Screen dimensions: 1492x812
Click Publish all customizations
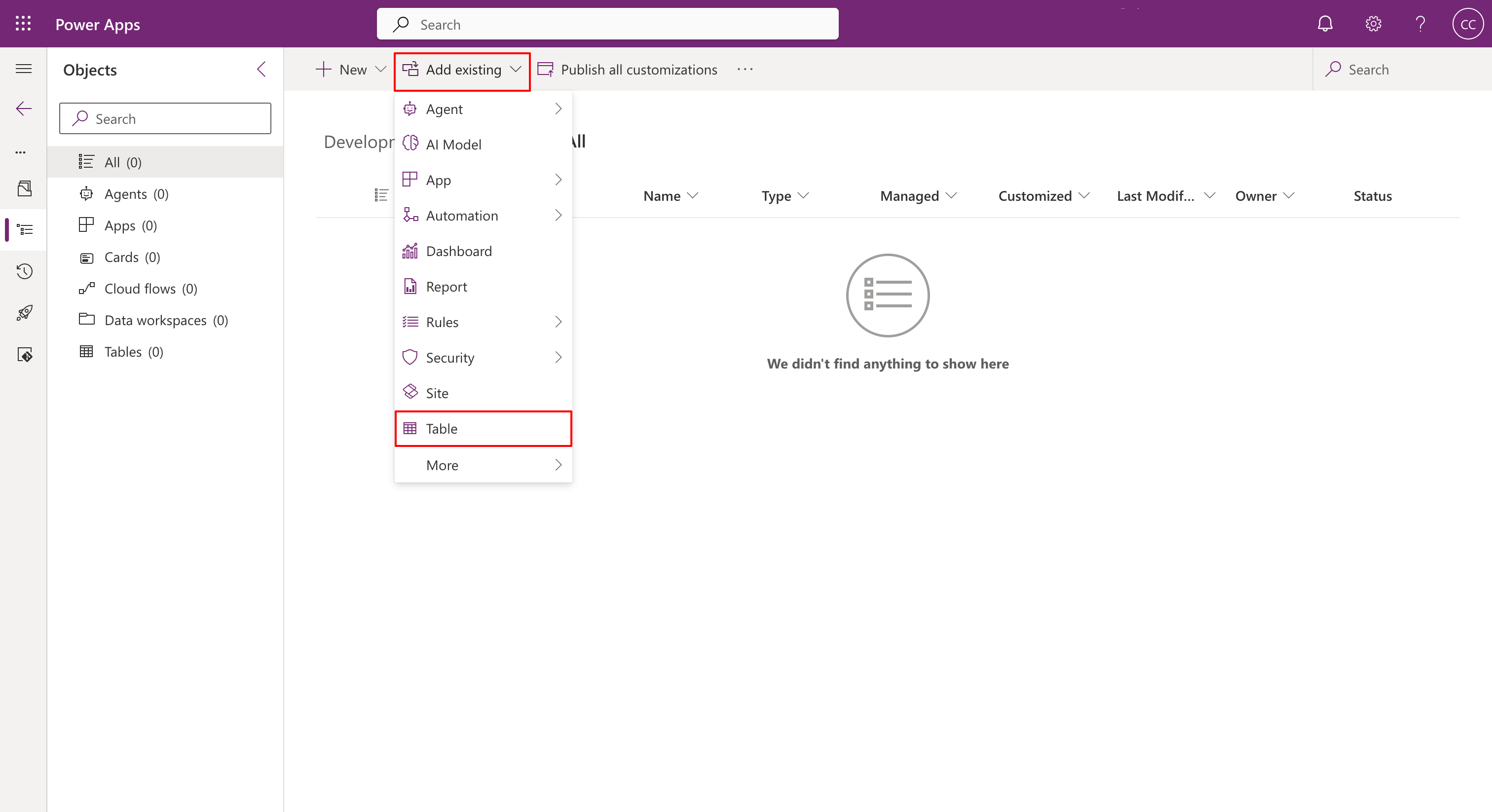[639, 69]
